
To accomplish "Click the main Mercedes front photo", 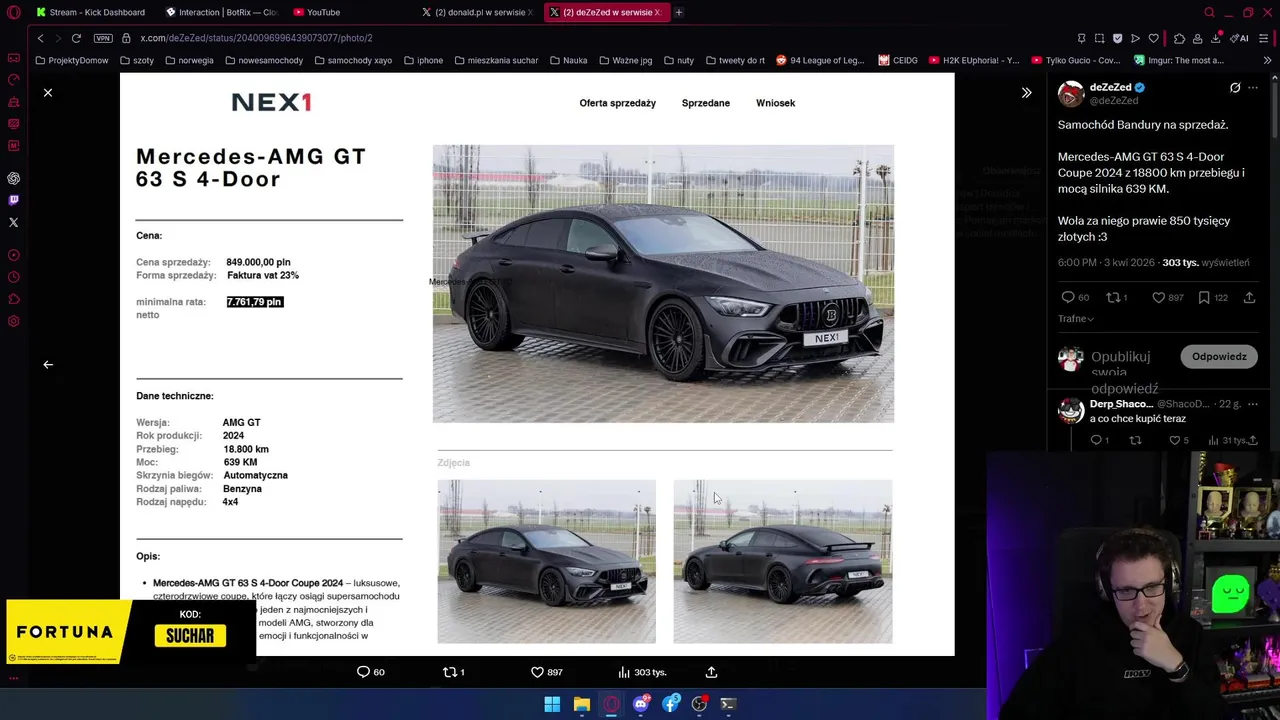I will tap(663, 284).
